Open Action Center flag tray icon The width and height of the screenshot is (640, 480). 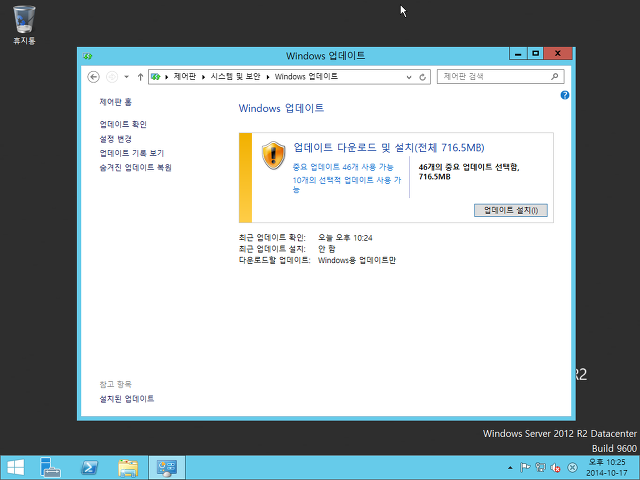[525, 467]
